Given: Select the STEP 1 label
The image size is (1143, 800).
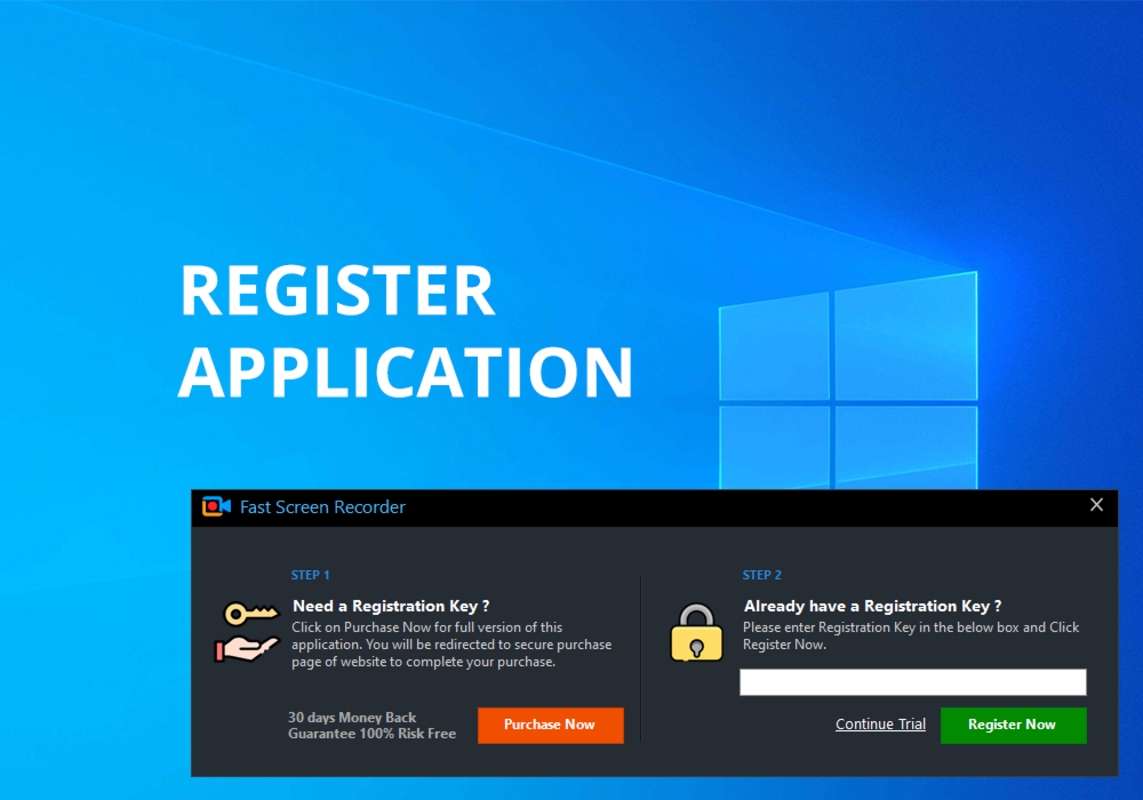Looking at the screenshot, I should point(310,575).
